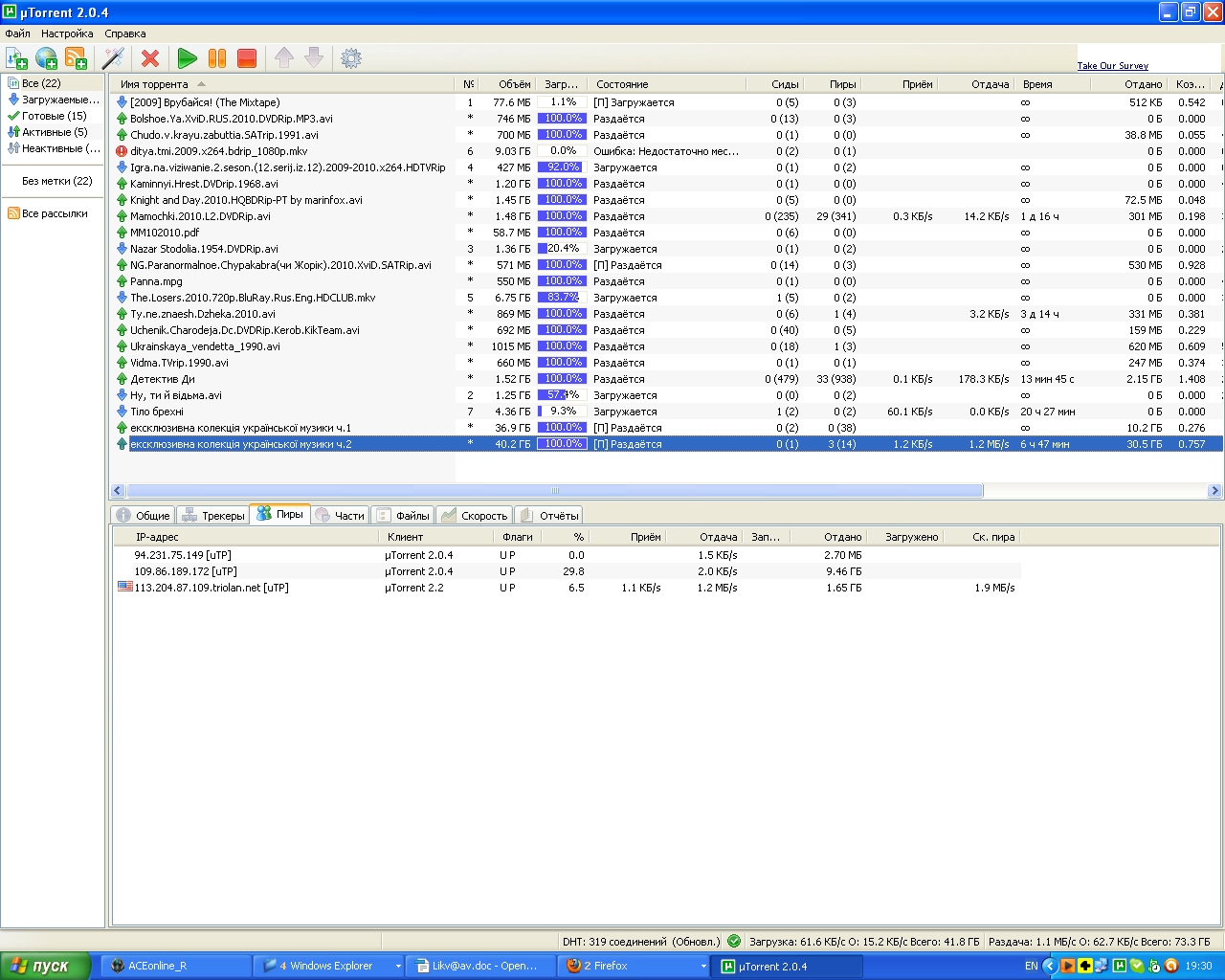The width and height of the screenshot is (1225, 980).
Task: Open the Скорость tab
Action: click(475, 515)
